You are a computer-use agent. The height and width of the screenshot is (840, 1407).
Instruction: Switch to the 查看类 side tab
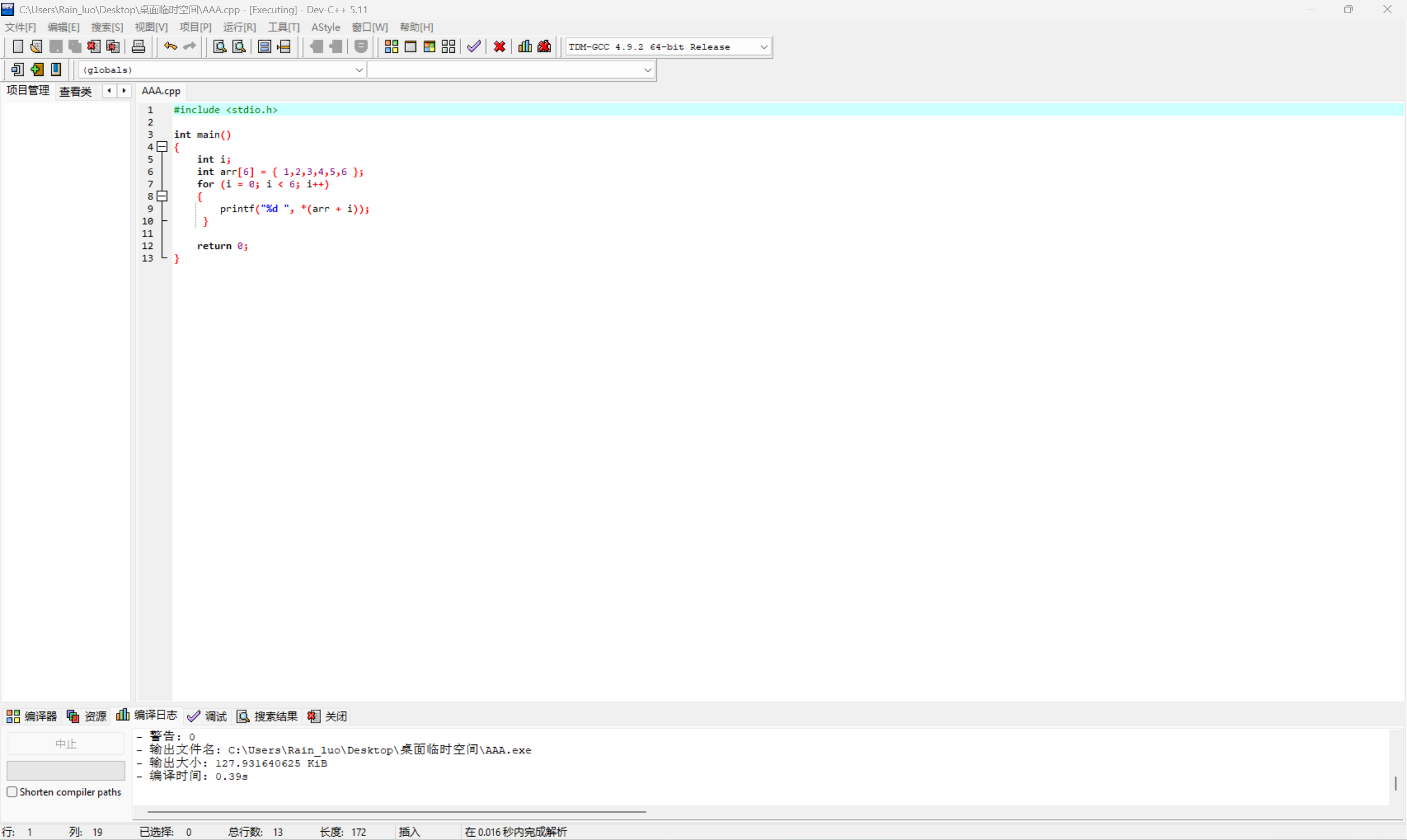click(x=75, y=91)
